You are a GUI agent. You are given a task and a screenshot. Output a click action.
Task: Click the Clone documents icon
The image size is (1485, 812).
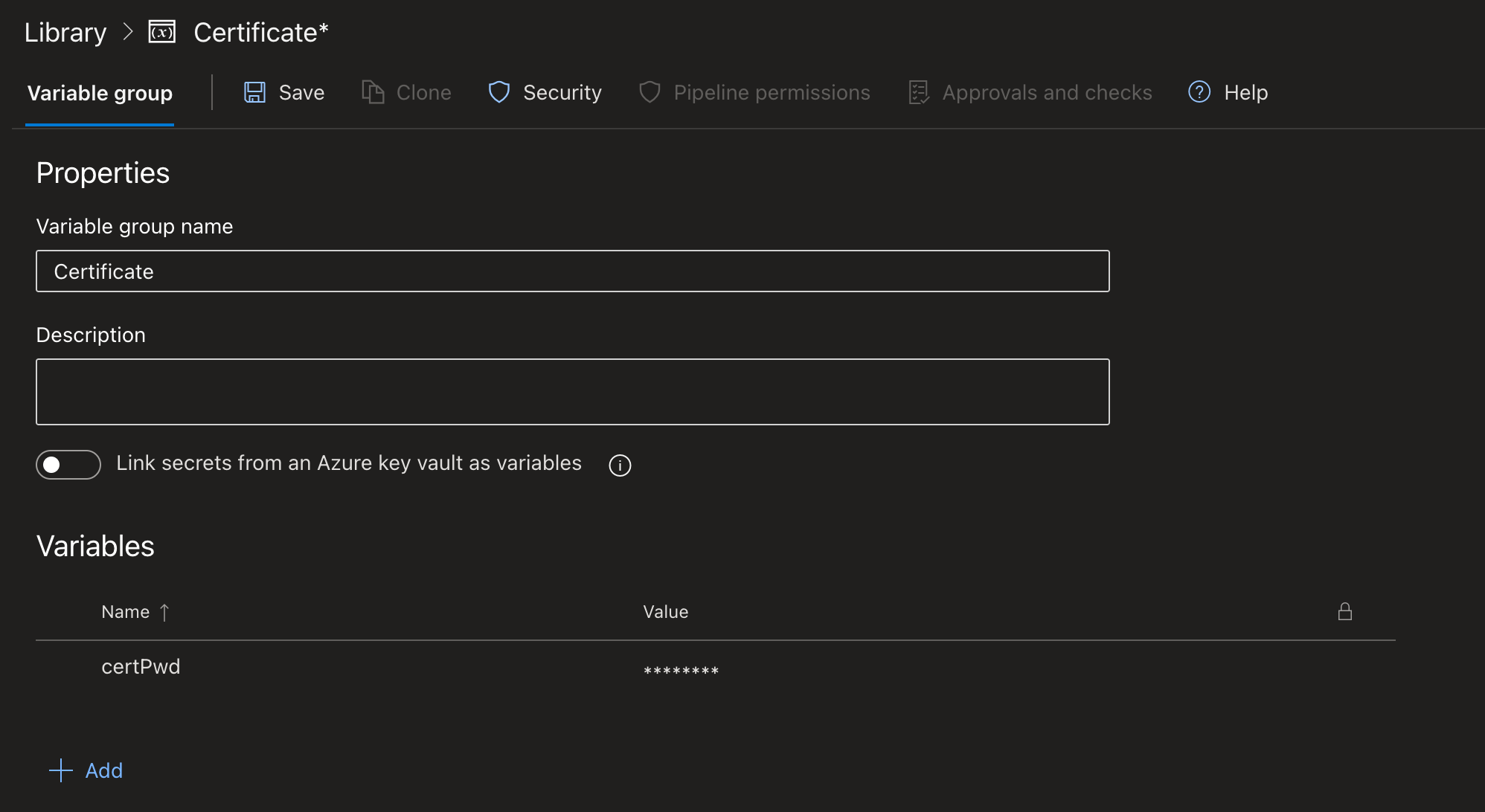(x=373, y=92)
